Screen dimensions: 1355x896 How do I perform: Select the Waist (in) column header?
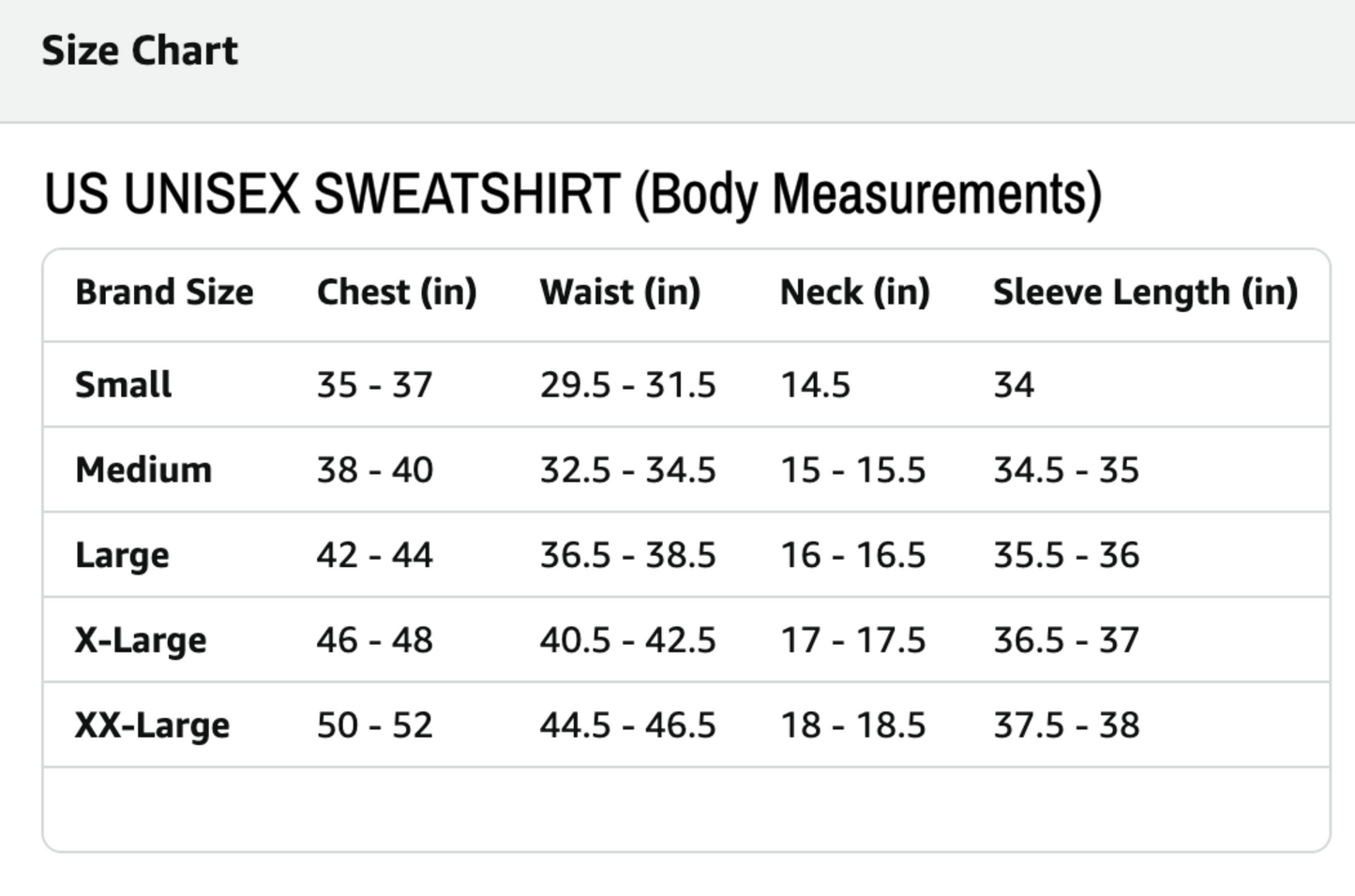pos(620,292)
